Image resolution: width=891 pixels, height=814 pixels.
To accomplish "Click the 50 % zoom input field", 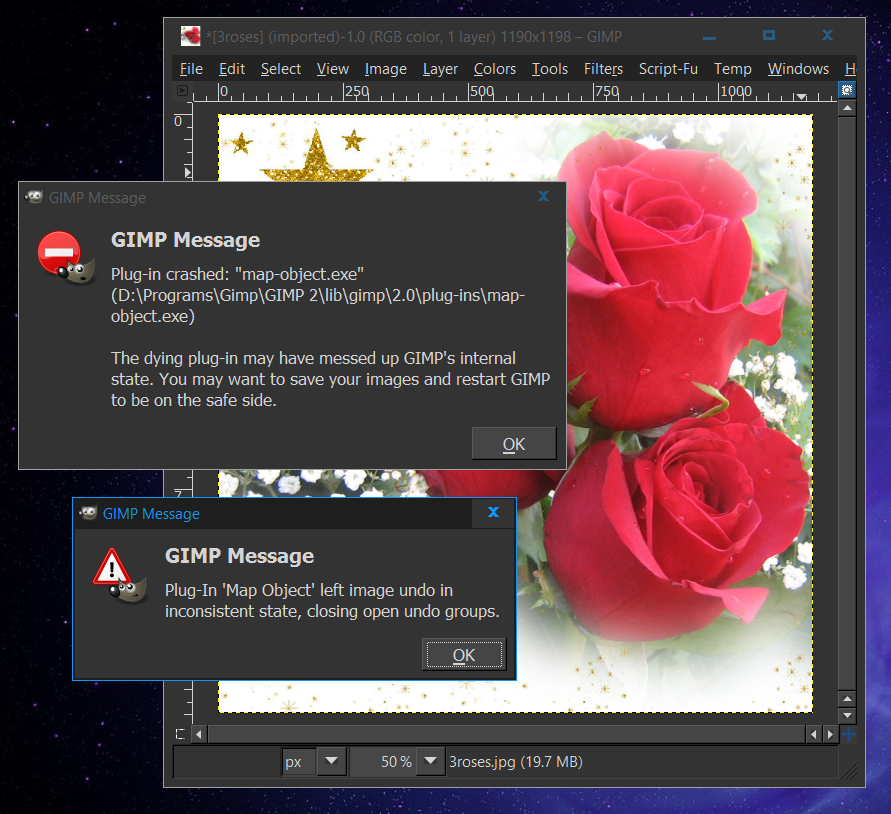I will pos(384,762).
